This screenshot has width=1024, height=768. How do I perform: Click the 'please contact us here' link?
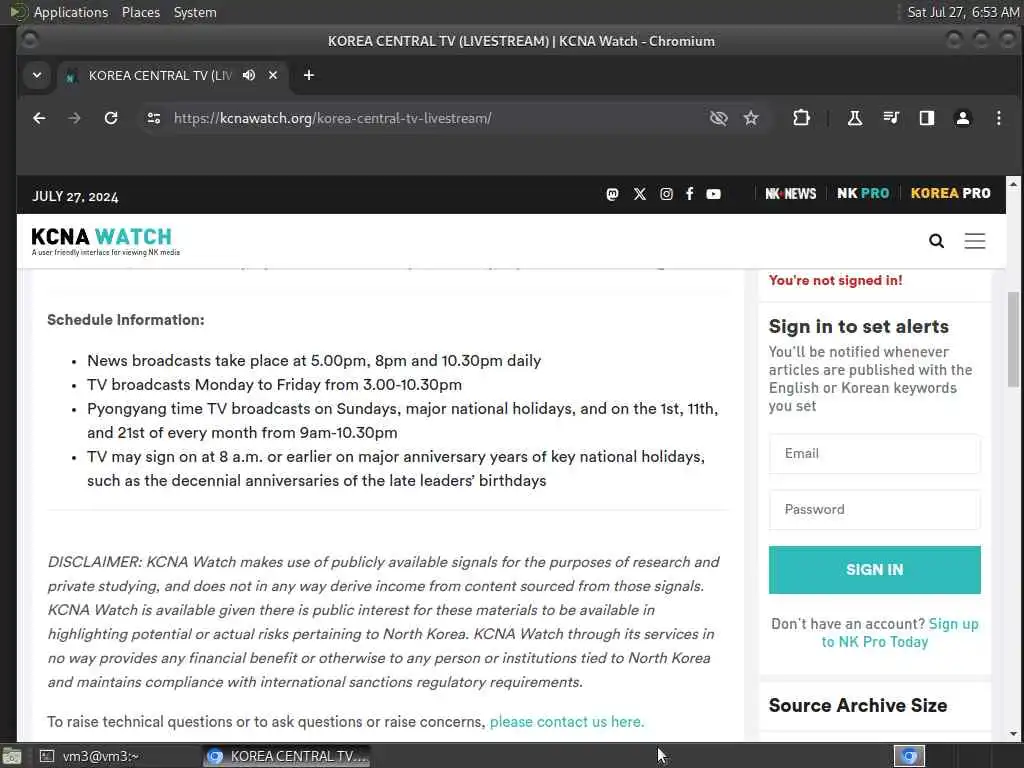tap(567, 722)
